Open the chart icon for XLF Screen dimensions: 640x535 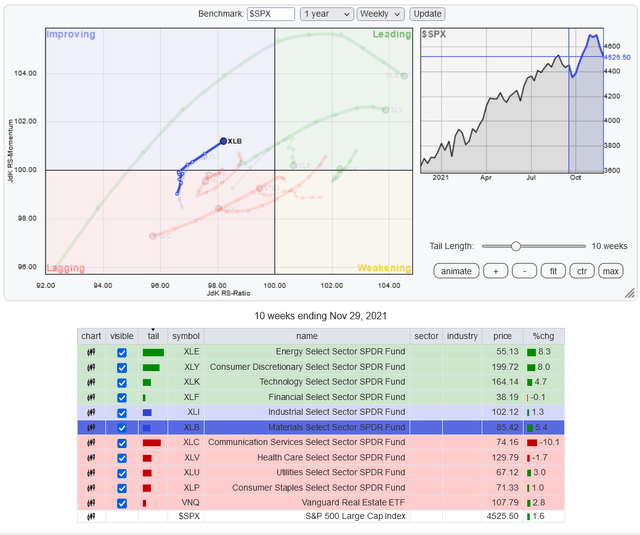(x=91, y=397)
